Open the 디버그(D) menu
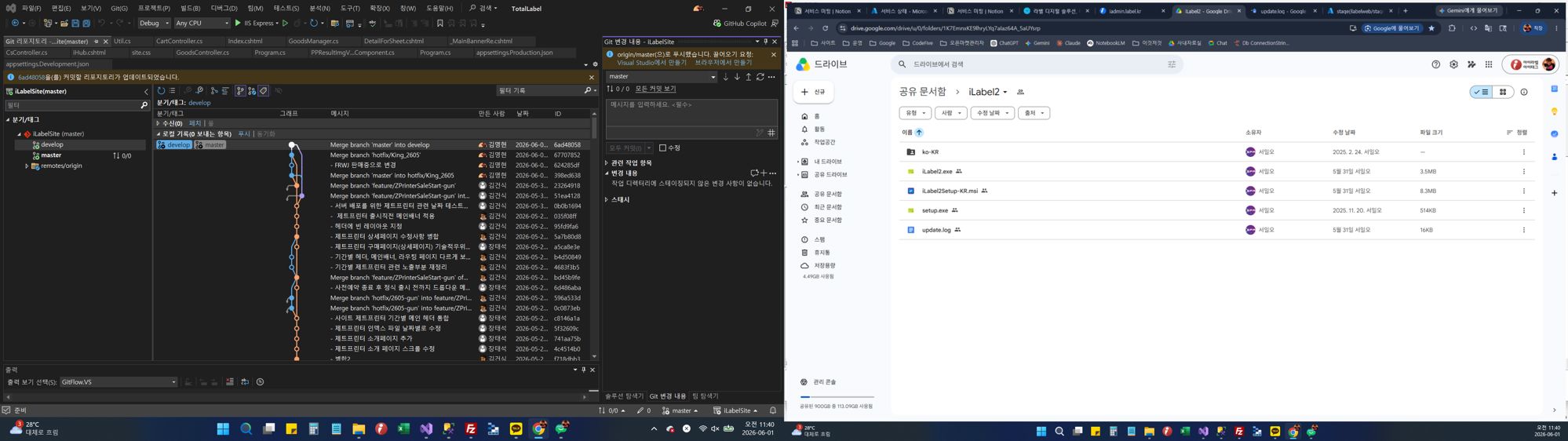 (x=224, y=8)
